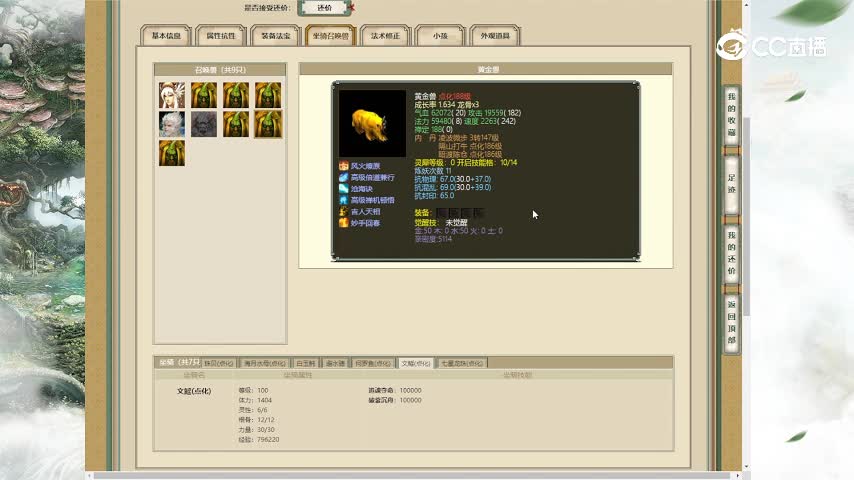Select the 海月水母(点化) mount tab
Image resolution: width=854 pixels, height=480 pixels.
pos(265,363)
